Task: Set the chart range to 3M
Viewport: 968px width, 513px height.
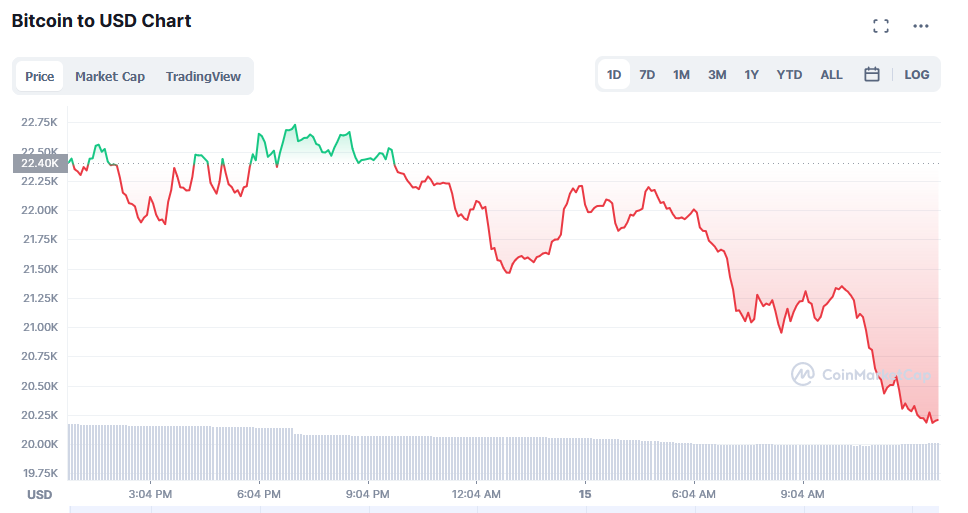Action: click(717, 74)
